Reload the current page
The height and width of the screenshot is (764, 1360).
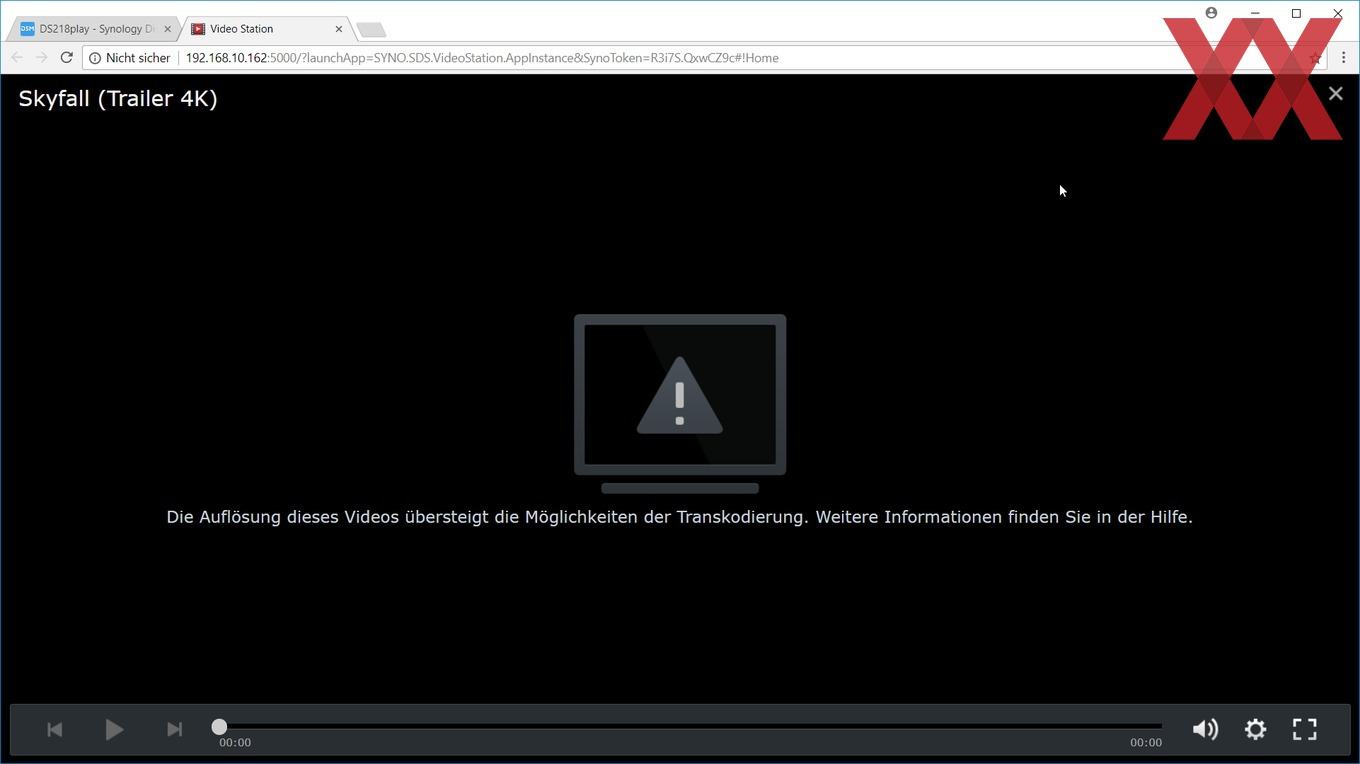pos(66,58)
